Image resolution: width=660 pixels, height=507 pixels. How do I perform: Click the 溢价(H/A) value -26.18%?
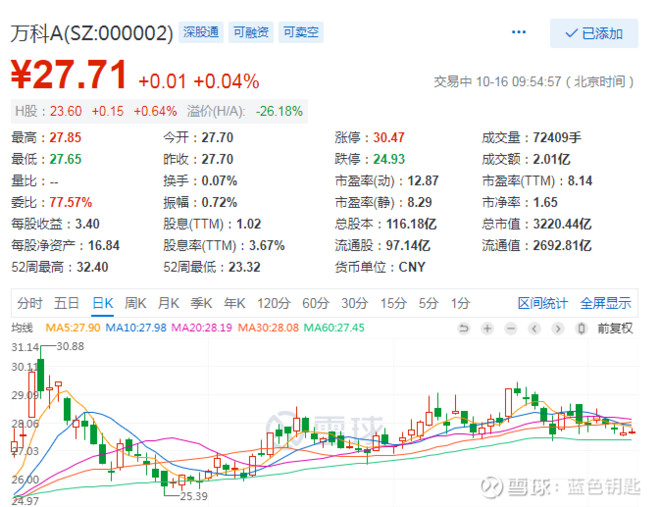[279, 111]
